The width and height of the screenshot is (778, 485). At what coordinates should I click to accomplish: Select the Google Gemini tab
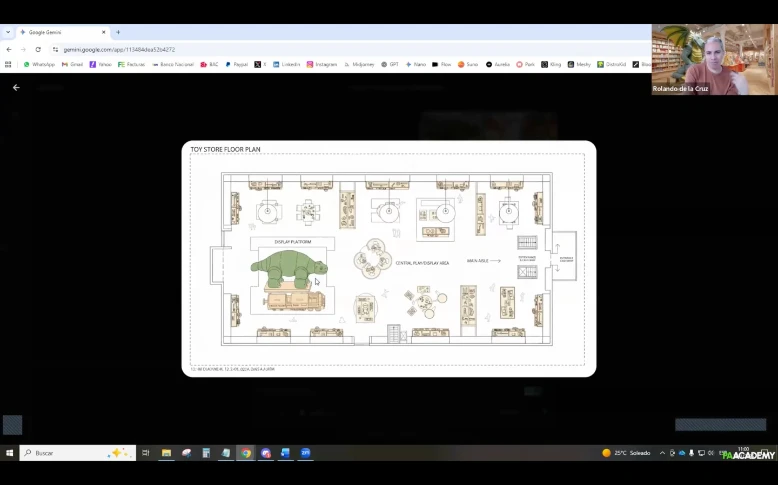[x=58, y=32]
